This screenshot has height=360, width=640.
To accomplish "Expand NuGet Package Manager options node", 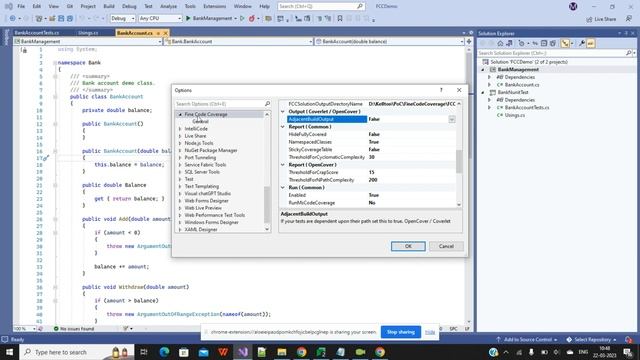I will [x=180, y=150].
